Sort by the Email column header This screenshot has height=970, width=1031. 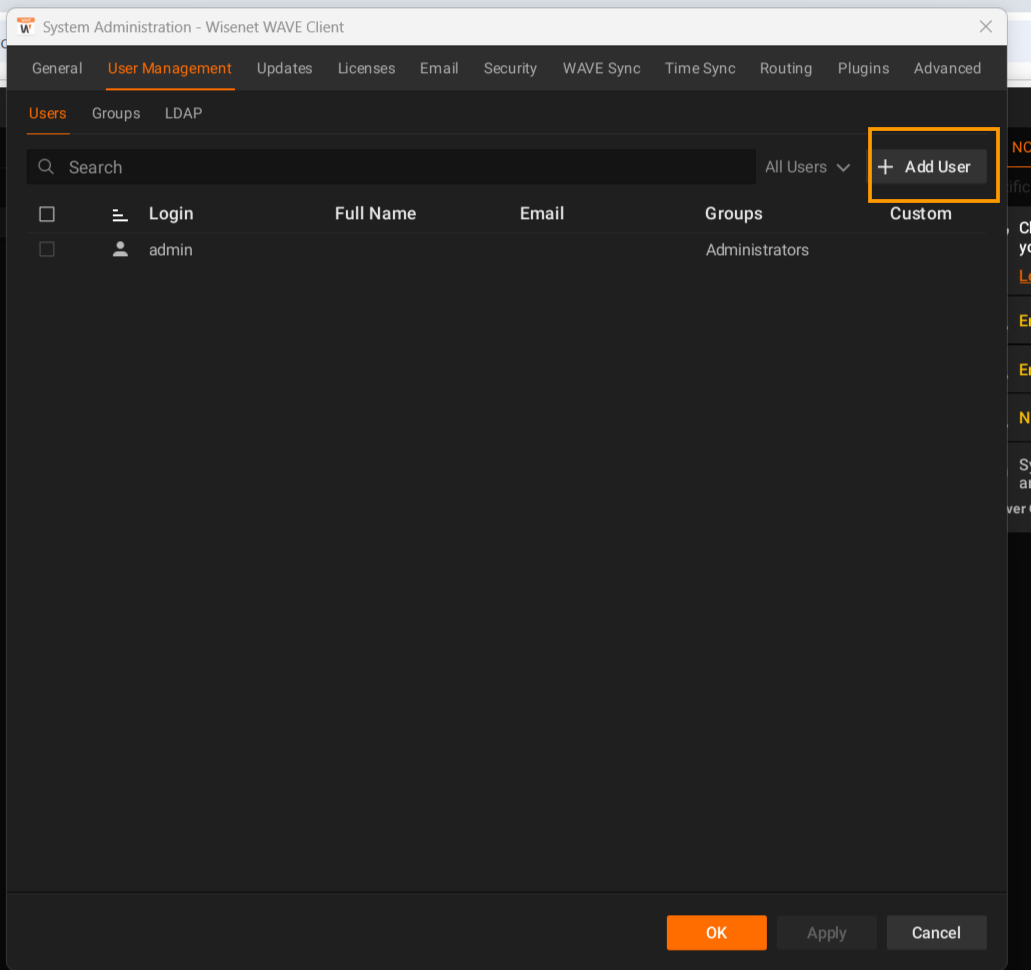pos(542,214)
